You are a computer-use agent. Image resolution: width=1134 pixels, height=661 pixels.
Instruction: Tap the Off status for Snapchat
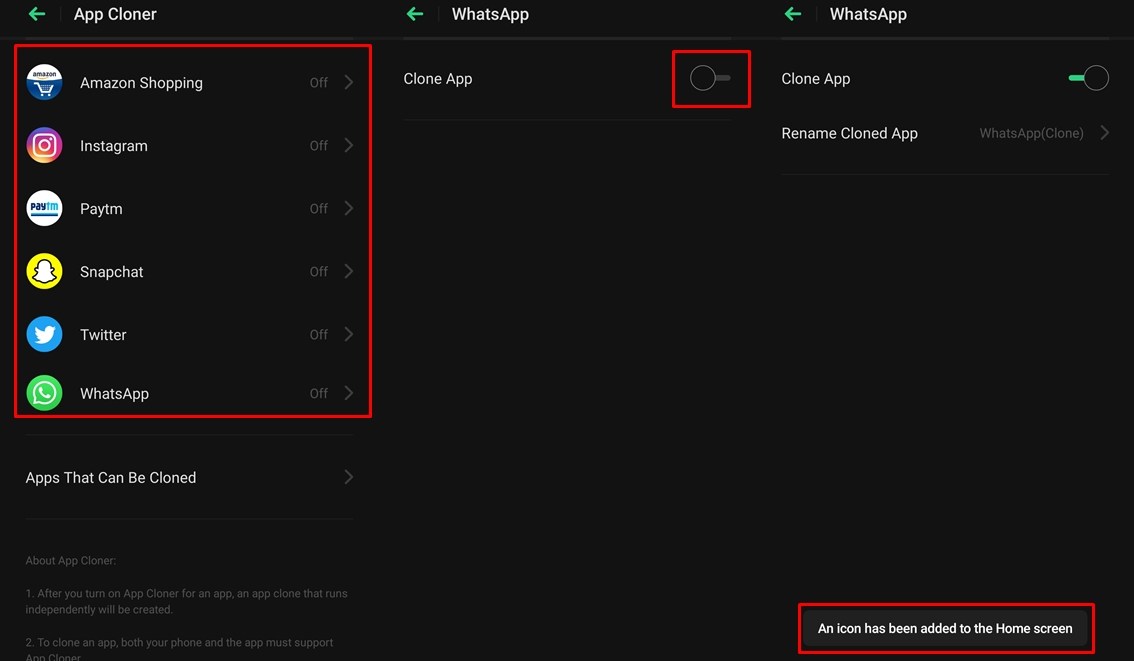tap(319, 271)
